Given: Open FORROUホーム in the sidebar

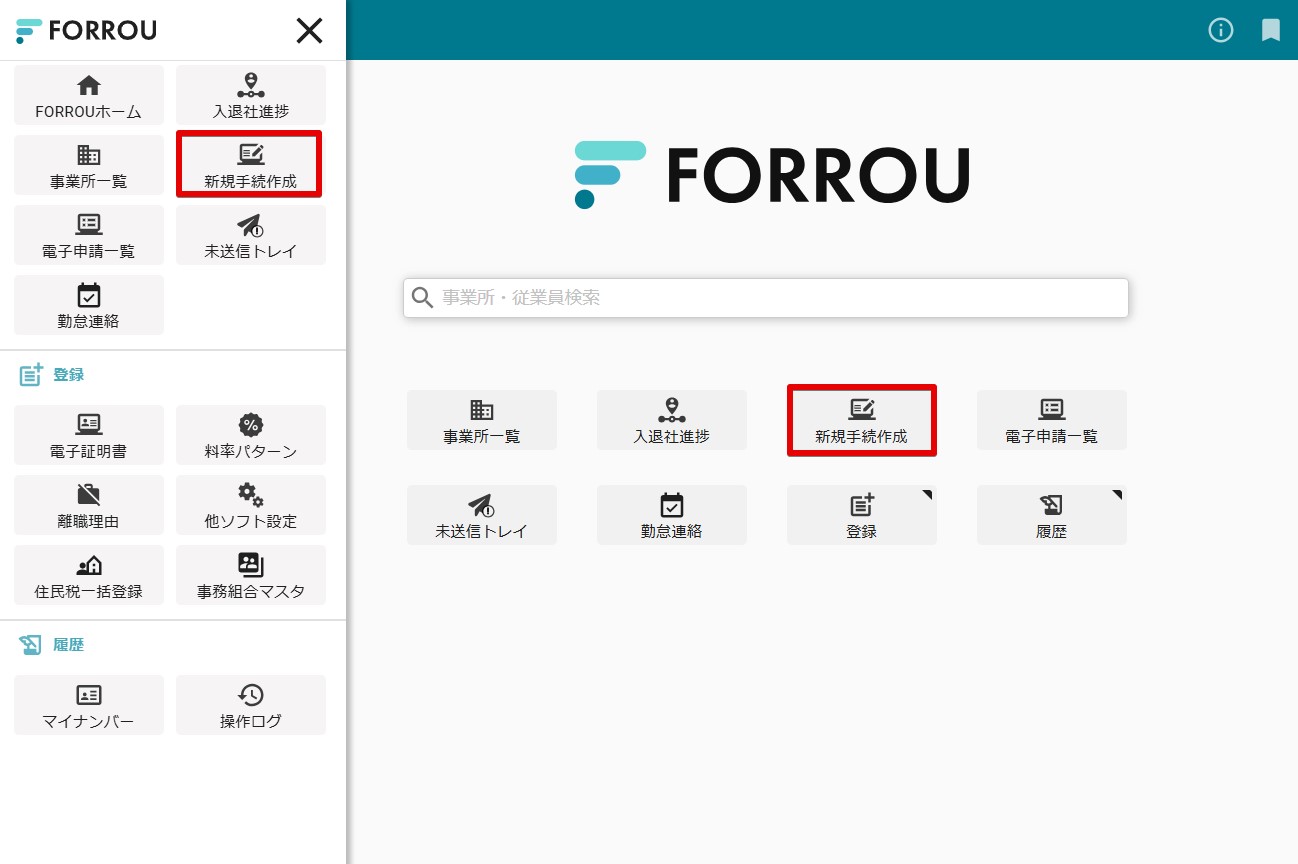Looking at the screenshot, I should 89,95.
